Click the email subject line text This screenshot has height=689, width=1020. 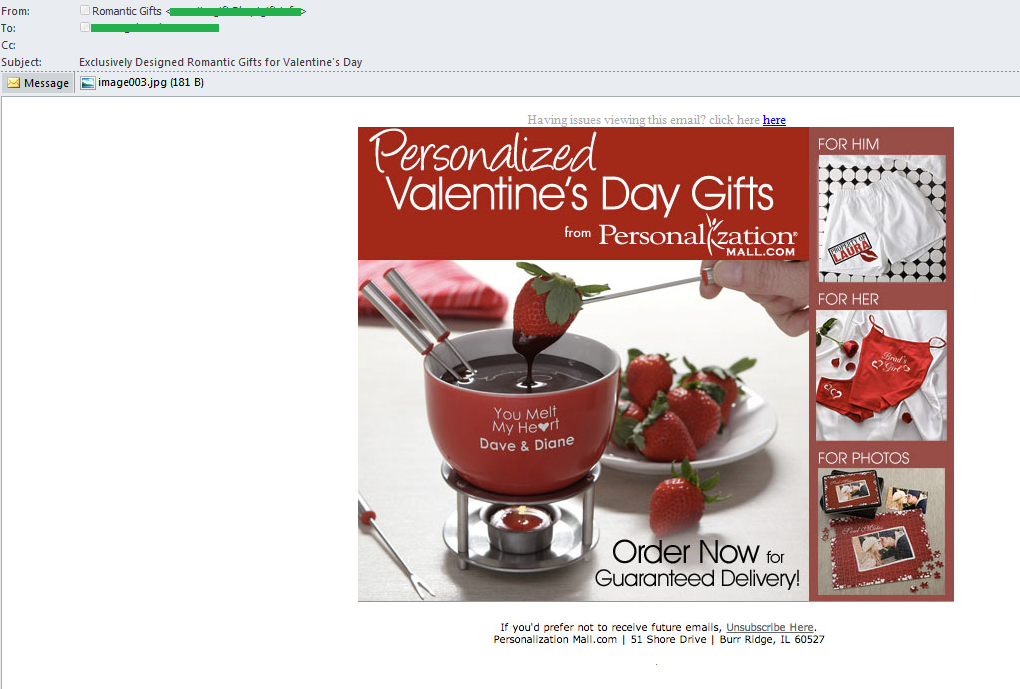(221, 62)
